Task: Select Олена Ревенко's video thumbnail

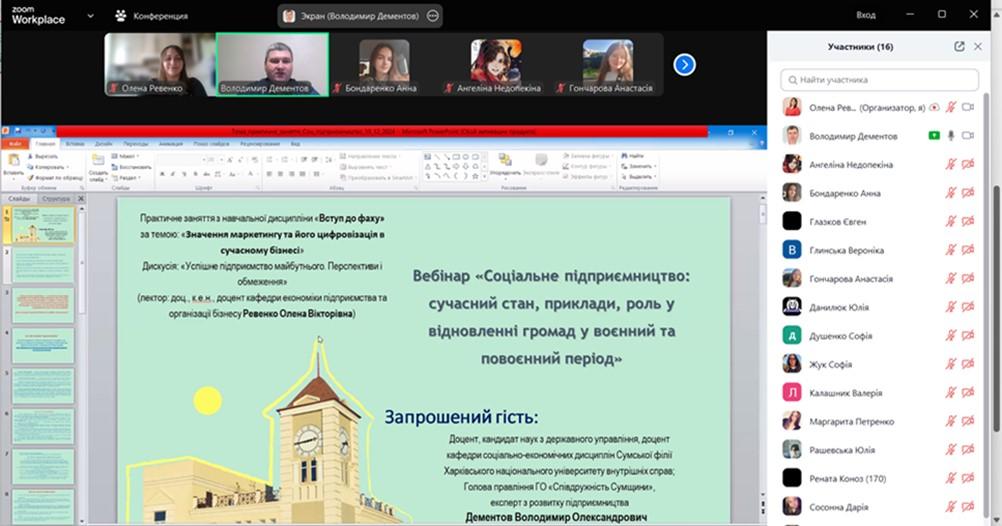Action: pyautogui.click(x=160, y=64)
